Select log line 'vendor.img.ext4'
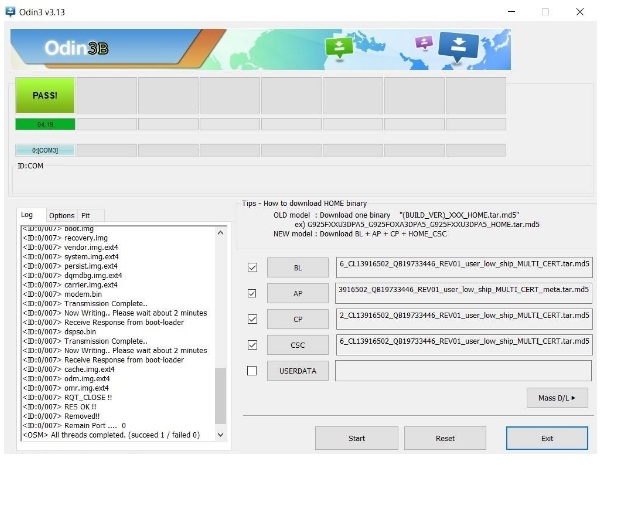640x524 pixels. pyautogui.click(x=91, y=247)
